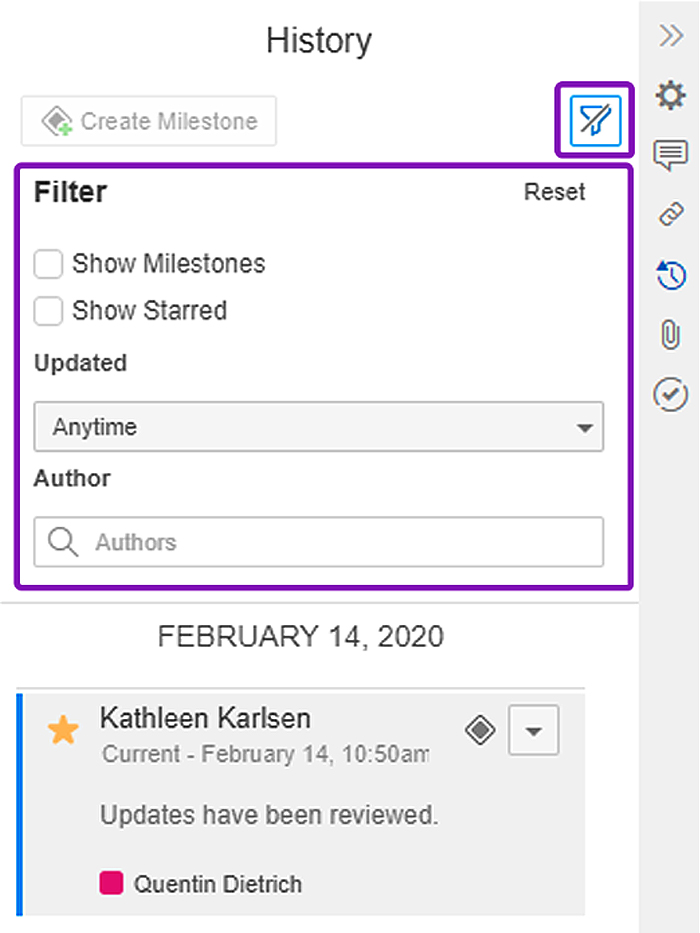Enable Show Starred checkbox
This screenshot has height=933, width=700.
point(48,311)
